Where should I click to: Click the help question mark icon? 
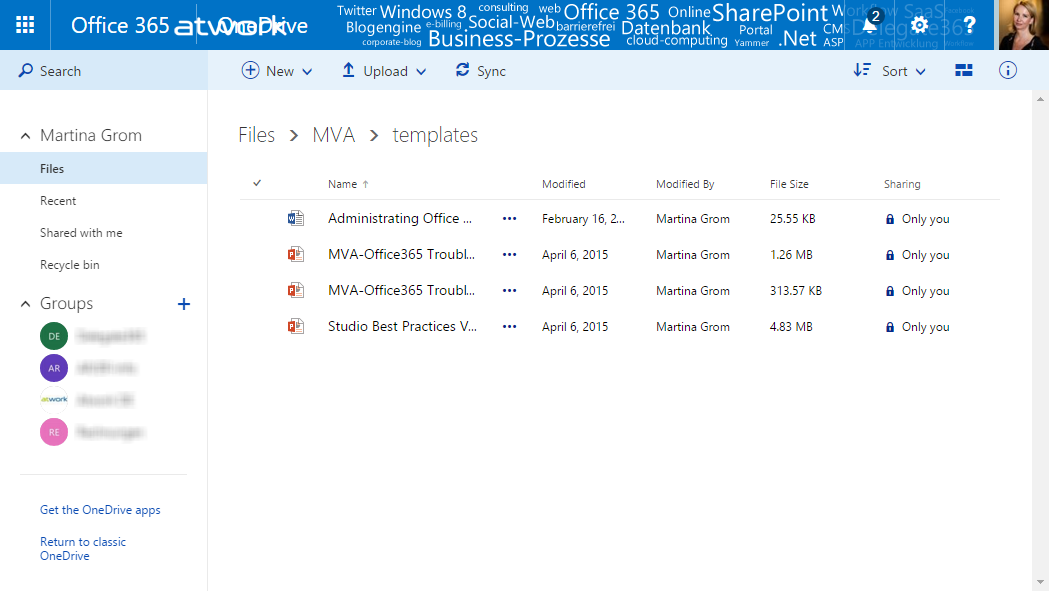tap(968, 25)
